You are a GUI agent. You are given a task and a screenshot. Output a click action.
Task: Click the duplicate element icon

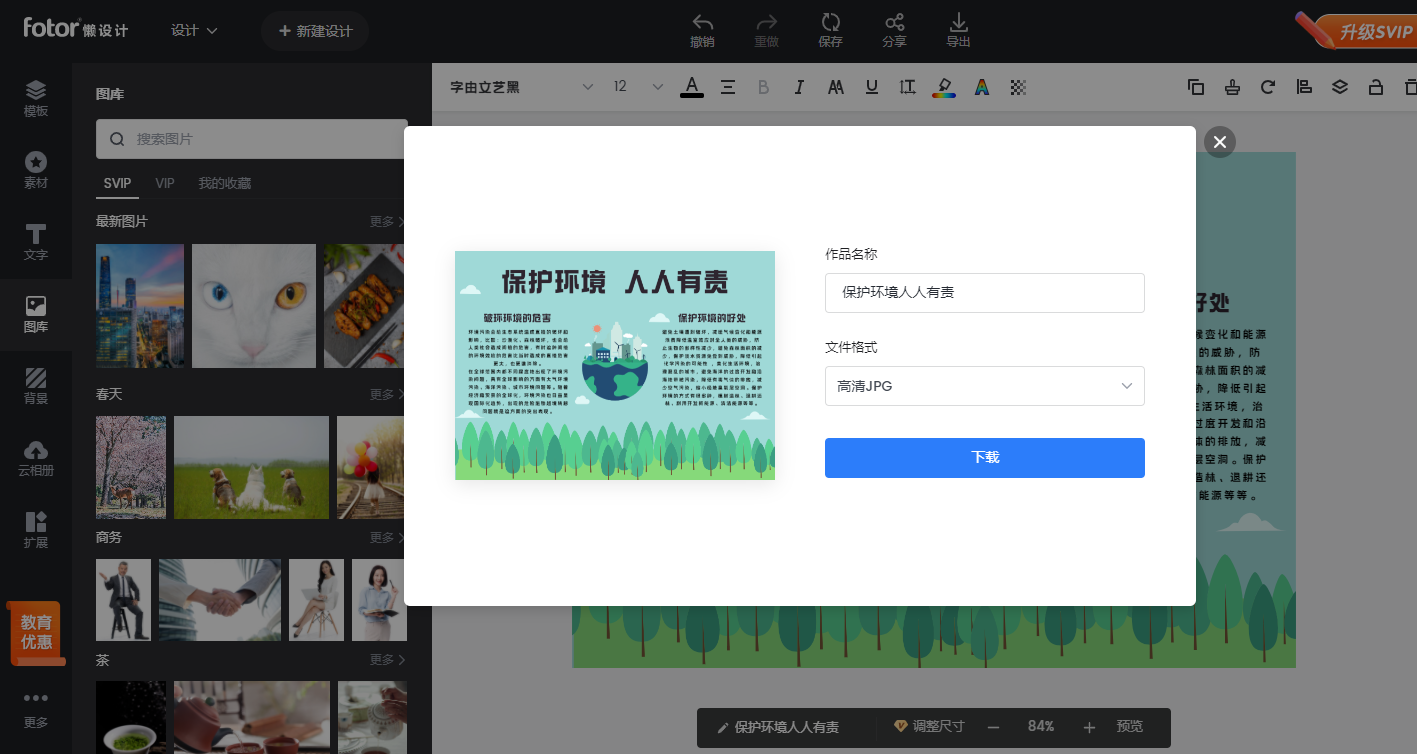[1196, 87]
